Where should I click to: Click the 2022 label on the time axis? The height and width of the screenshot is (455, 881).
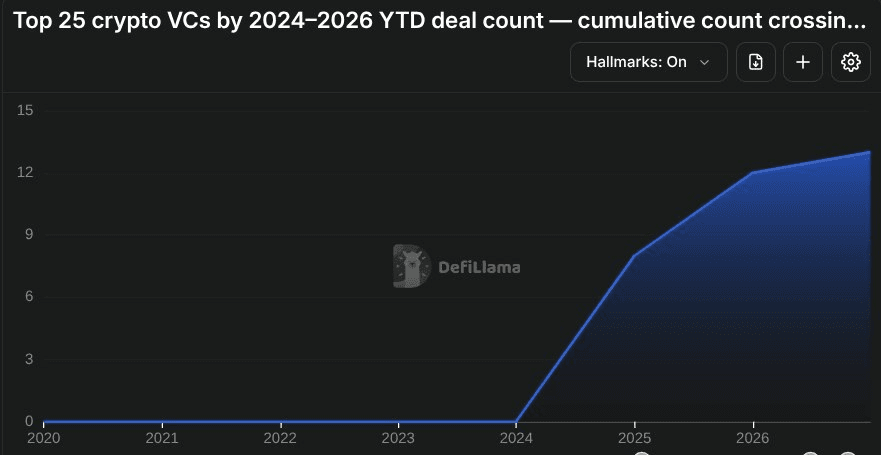(x=280, y=438)
